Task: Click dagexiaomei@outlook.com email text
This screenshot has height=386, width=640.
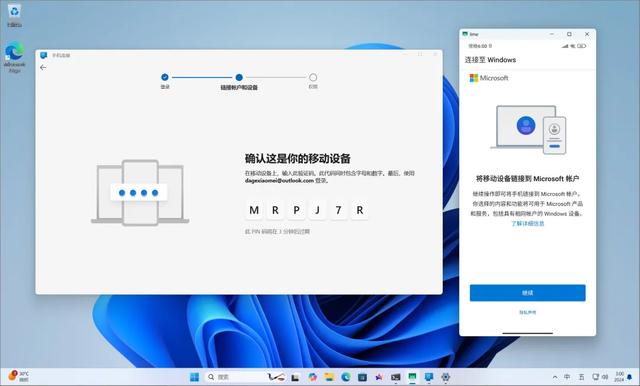Action: pyautogui.click(x=279, y=180)
